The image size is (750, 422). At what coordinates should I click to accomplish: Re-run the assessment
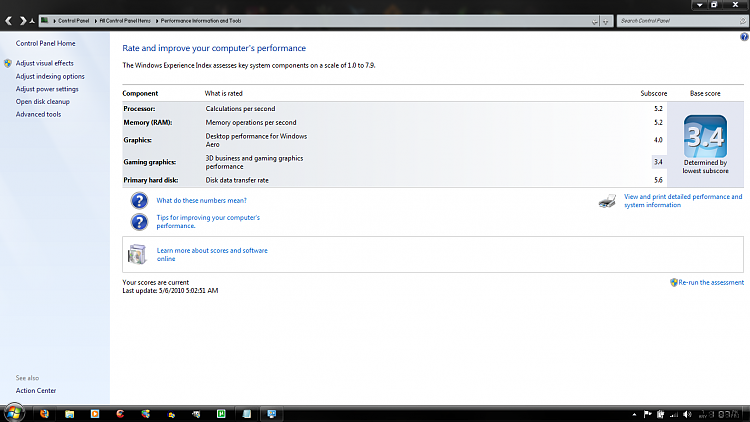pyautogui.click(x=711, y=283)
